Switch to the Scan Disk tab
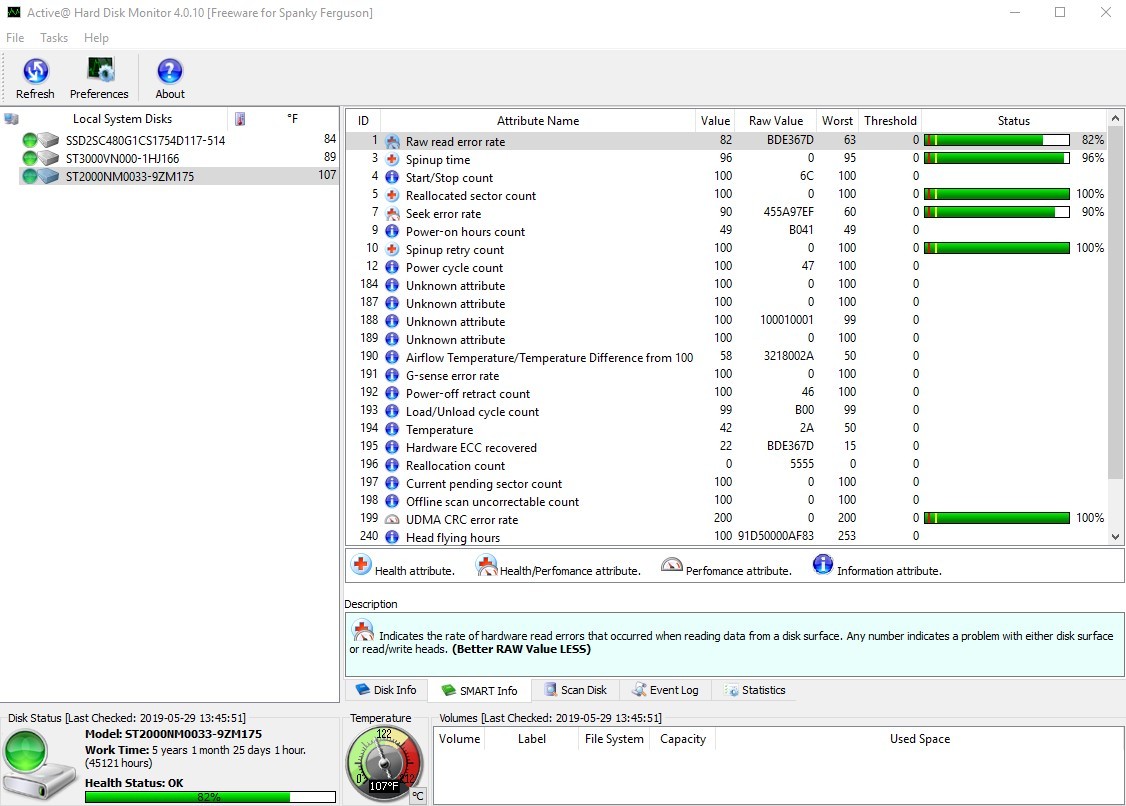 (575, 690)
